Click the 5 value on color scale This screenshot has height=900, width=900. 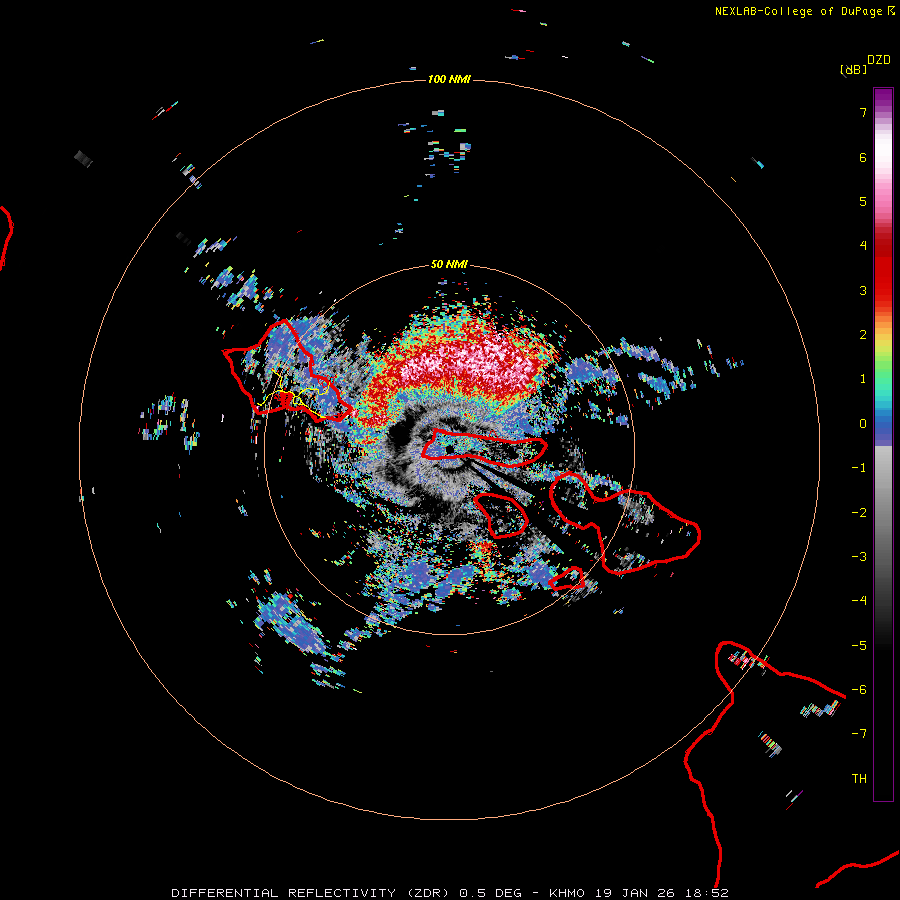[863, 201]
